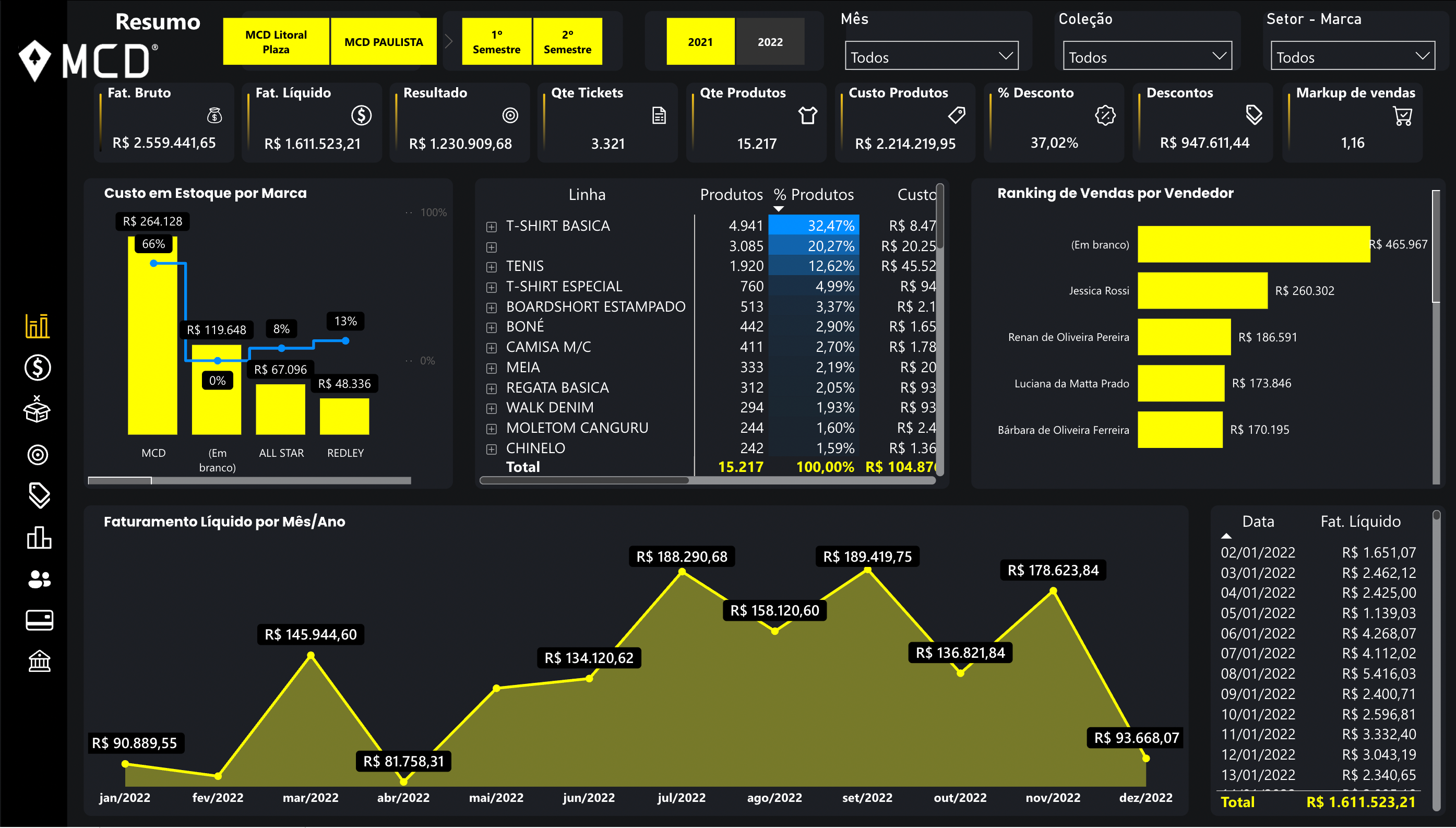Click the target sidebar icon
Image resolution: width=1456 pixels, height=828 pixels.
point(38,454)
